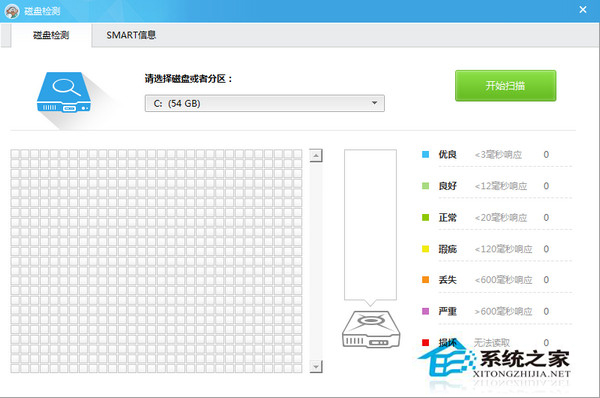The height and width of the screenshot is (398, 600).
Task: Click the orange 丢失 color swatch
Action: (x=425, y=280)
